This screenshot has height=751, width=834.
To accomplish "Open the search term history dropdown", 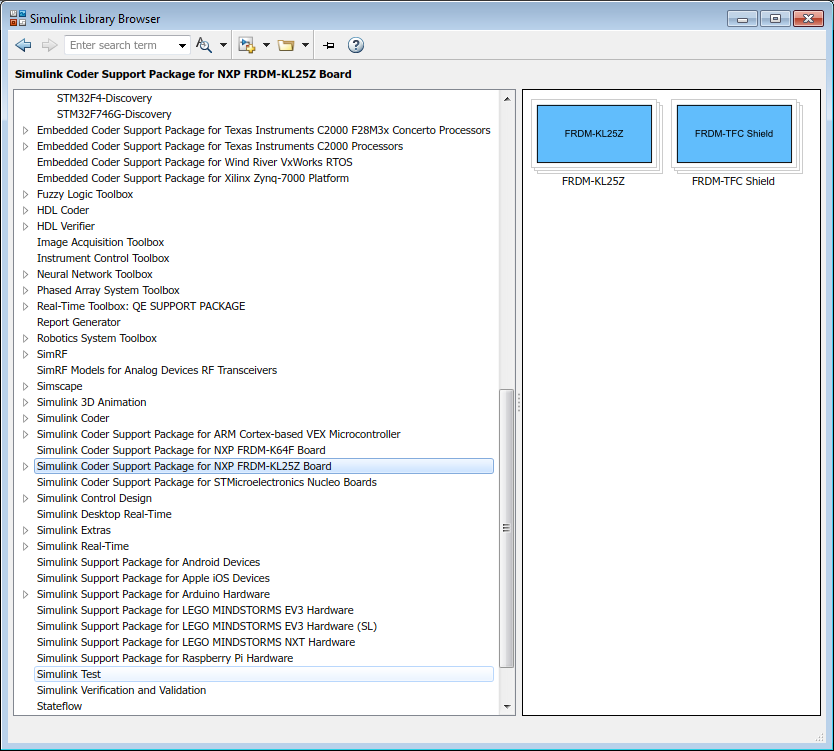I will tap(182, 45).
